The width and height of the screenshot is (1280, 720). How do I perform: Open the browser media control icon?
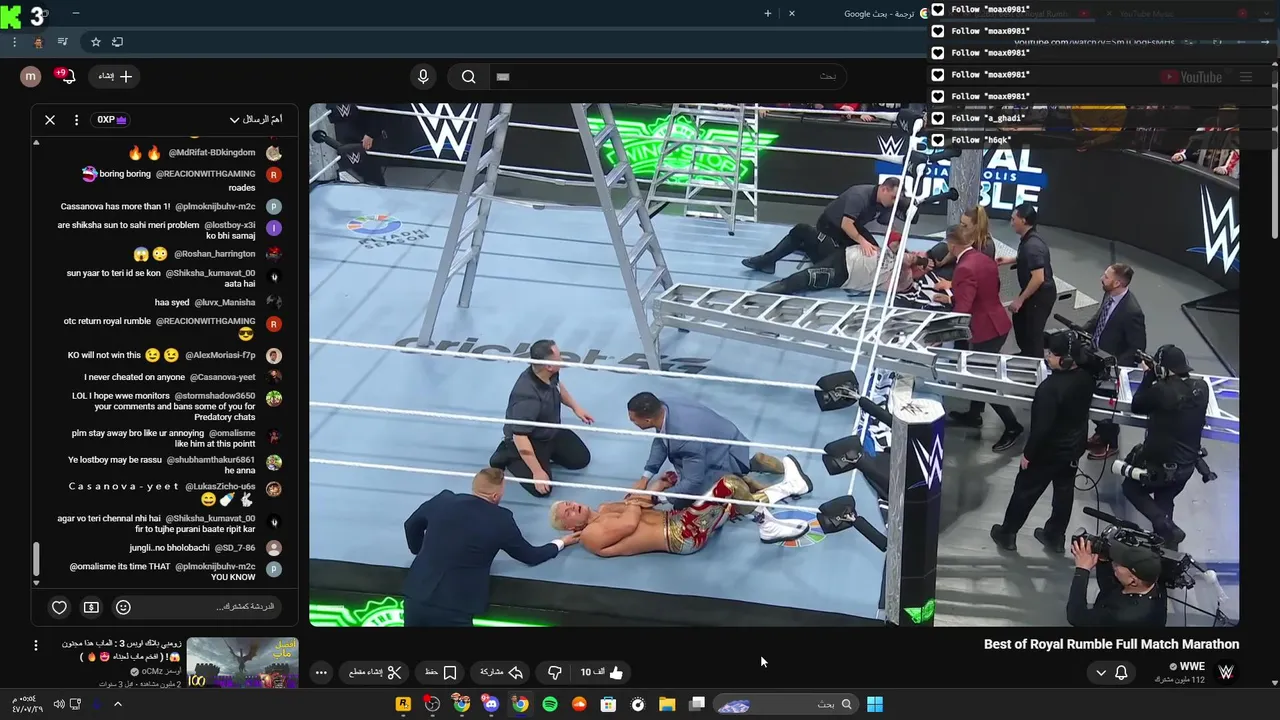[62, 42]
